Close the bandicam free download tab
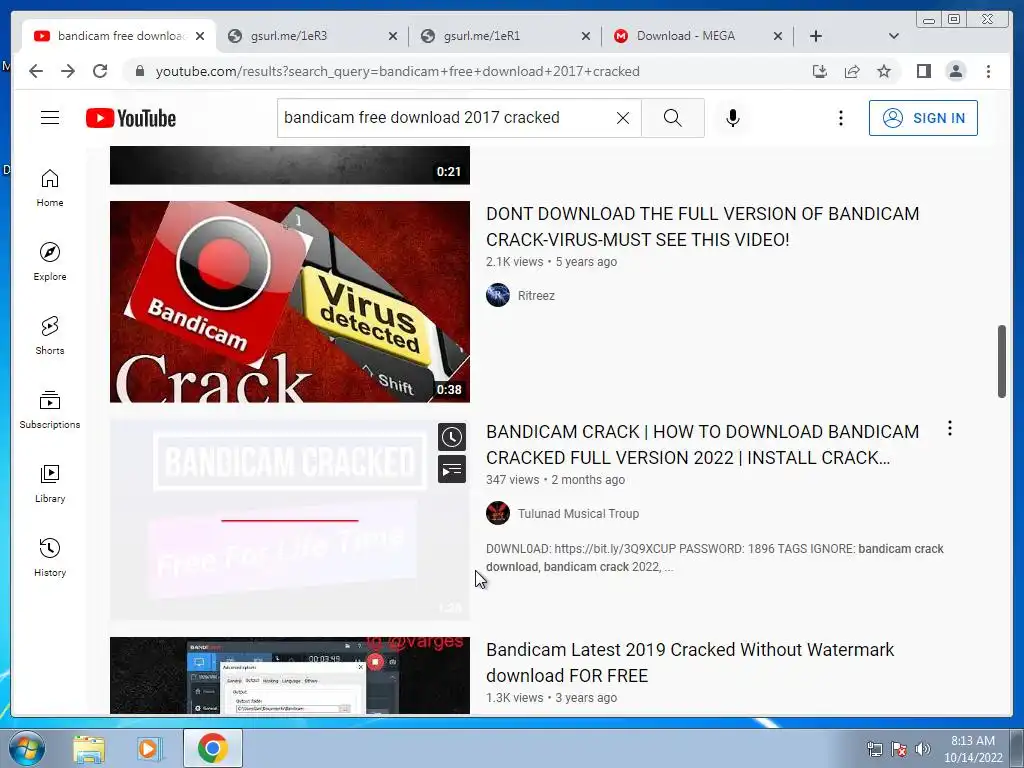The height and width of the screenshot is (768, 1024). point(200,36)
